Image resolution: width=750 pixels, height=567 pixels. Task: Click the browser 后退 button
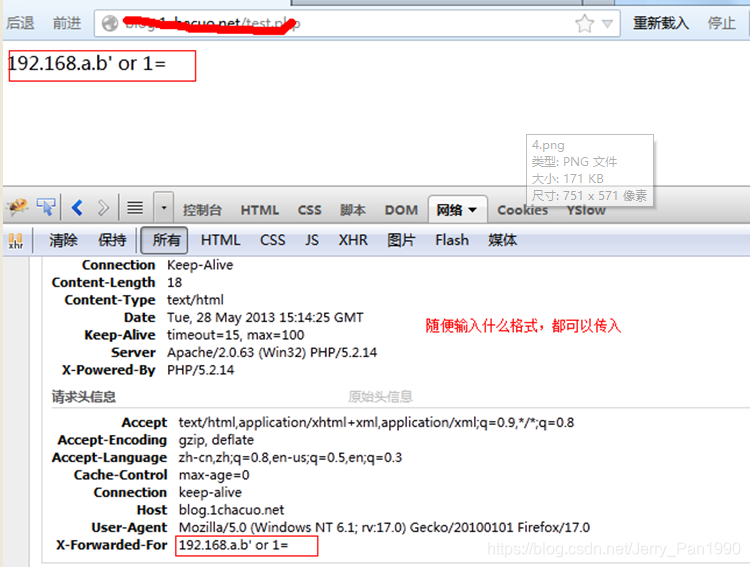20,22
